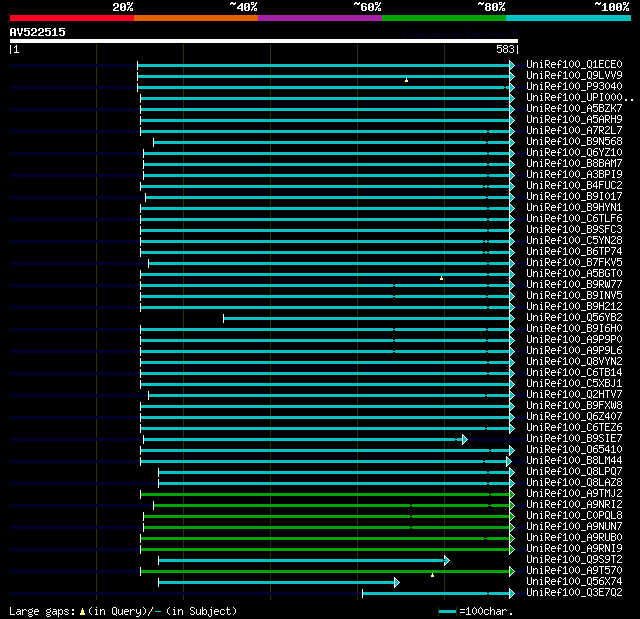The image size is (640, 619).
Task: Select the UniRef100_Q56YB2 label
Action: 574,318
